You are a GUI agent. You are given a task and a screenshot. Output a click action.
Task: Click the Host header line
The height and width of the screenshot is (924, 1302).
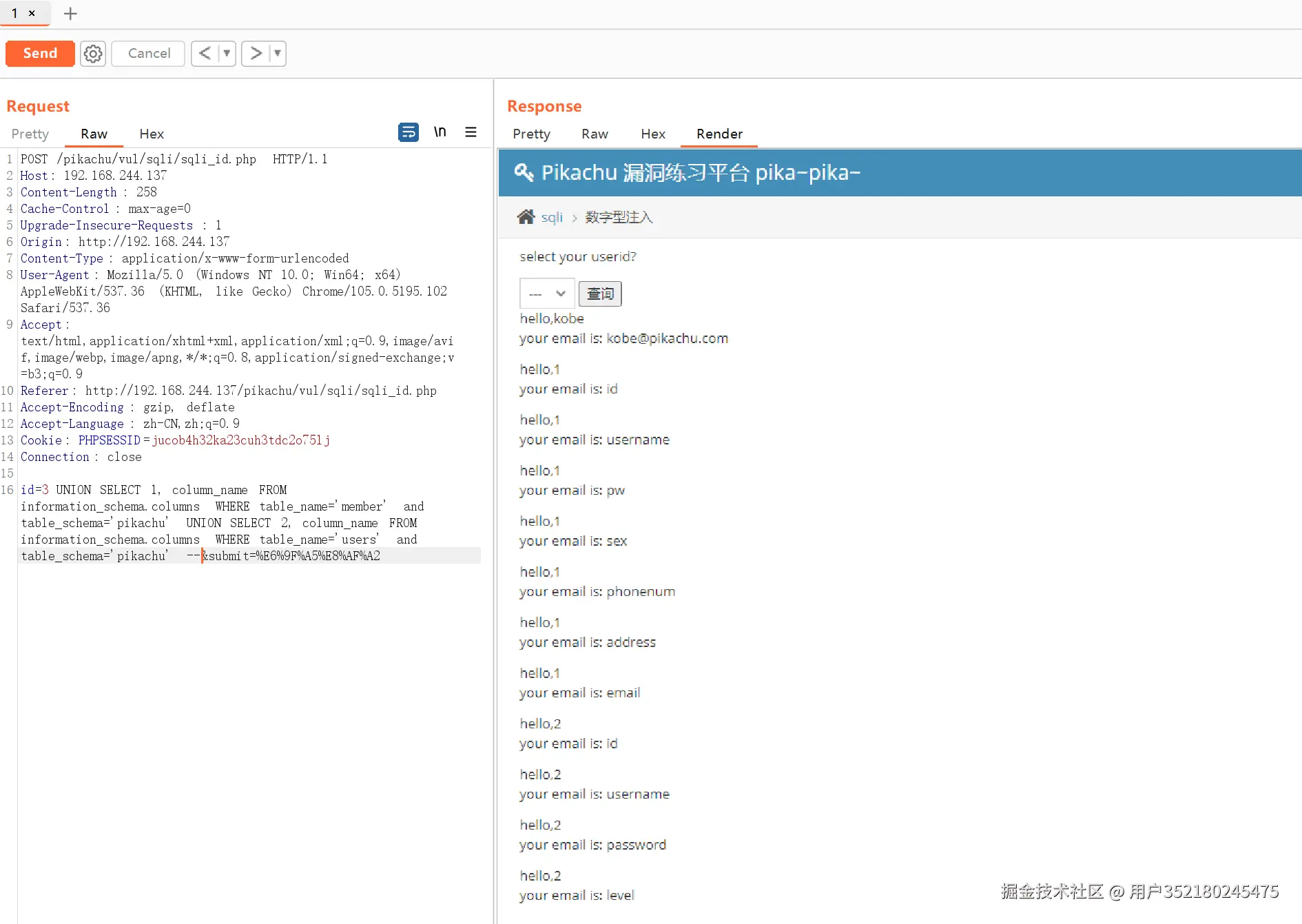pos(94,176)
